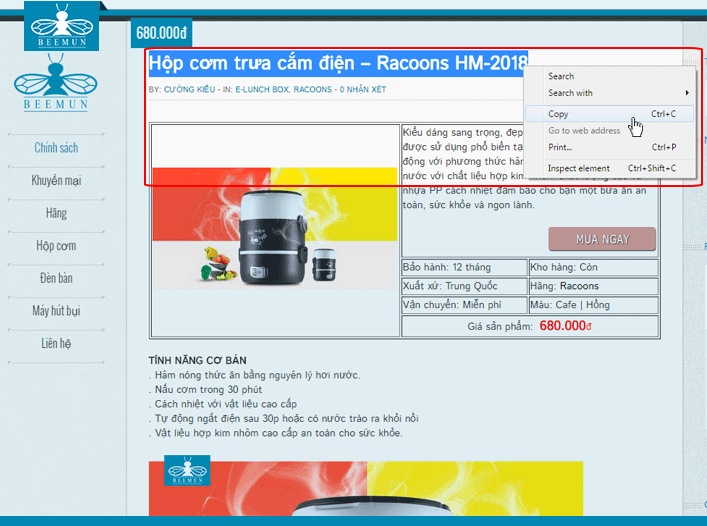The height and width of the screenshot is (526, 707).
Task: Click the Xuất xứ: Trung Quốc cell
Action: click(x=464, y=286)
